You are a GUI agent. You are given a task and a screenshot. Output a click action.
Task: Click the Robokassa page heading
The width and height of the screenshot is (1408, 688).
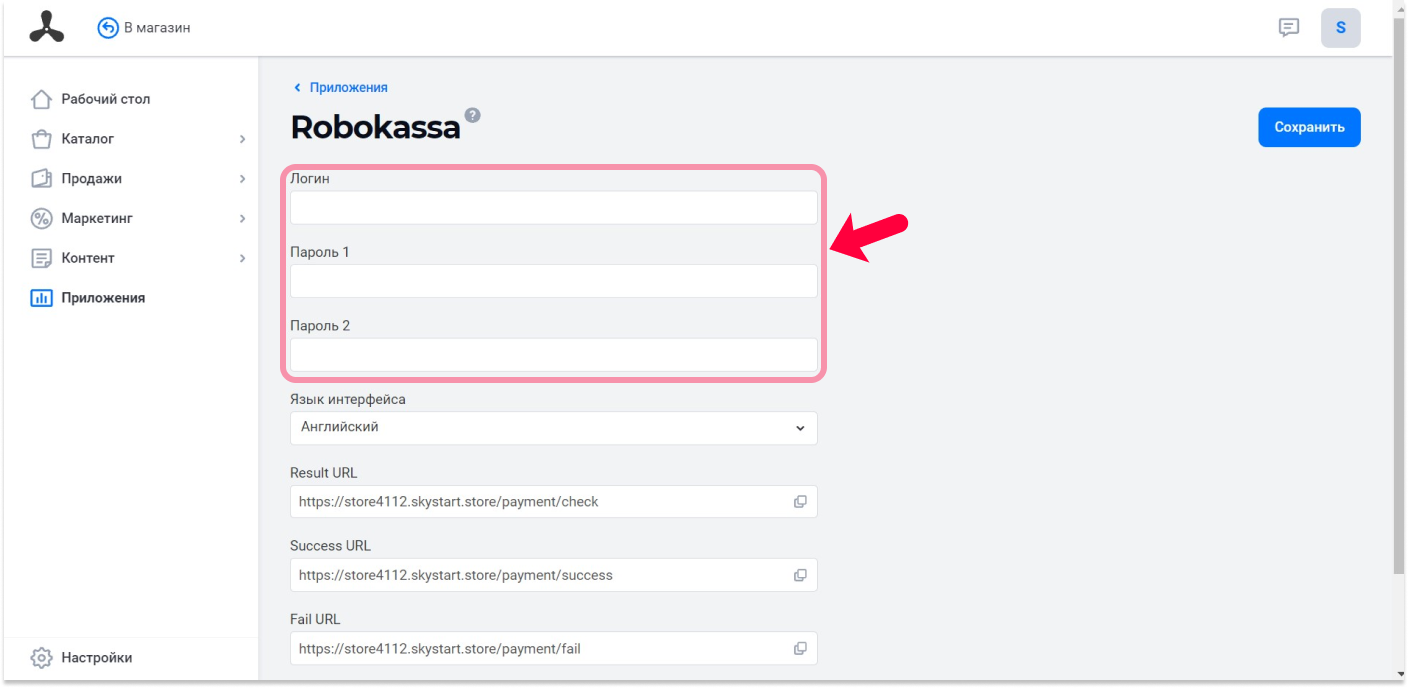[x=375, y=127]
